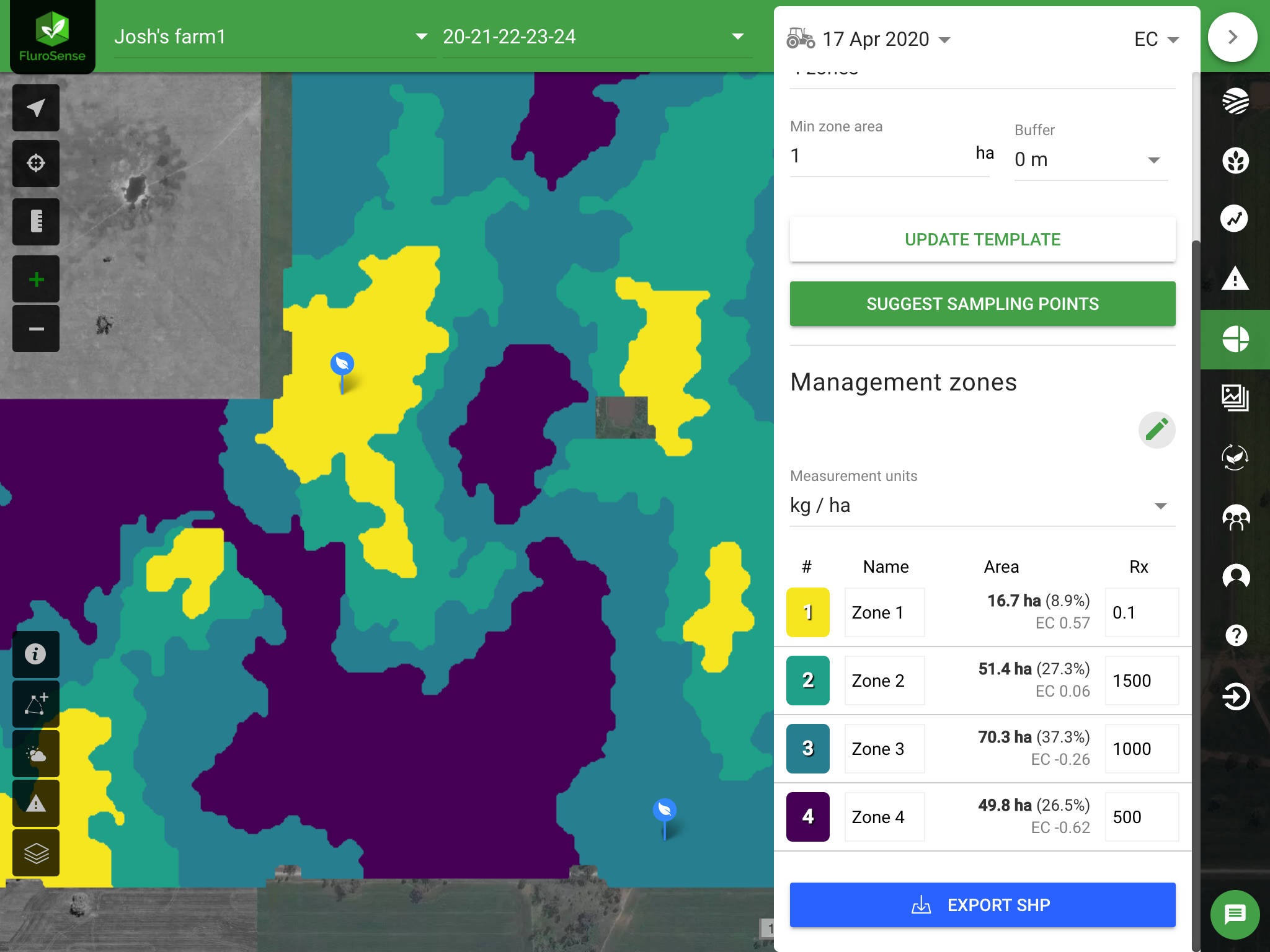The height and width of the screenshot is (952, 1270).
Task: Open the crop performance analytics panel
Action: [x=1235, y=218]
